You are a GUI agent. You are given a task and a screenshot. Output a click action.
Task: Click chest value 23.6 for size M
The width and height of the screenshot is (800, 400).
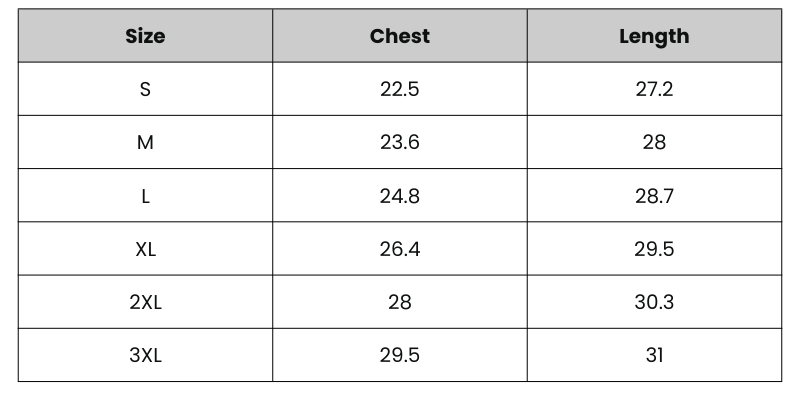pyautogui.click(x=399, y=142)
